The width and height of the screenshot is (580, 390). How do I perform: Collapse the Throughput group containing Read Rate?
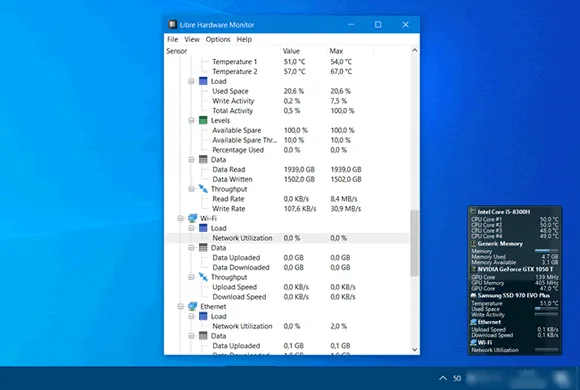click(191, 189)
